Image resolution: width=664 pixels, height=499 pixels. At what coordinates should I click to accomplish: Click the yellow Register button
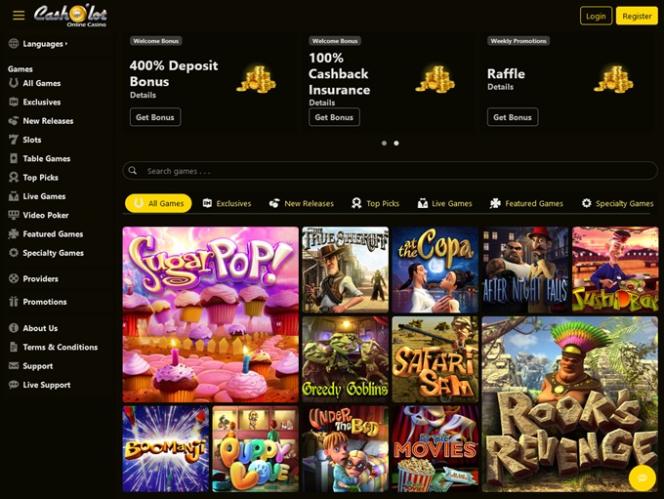[x=637, y=16]
